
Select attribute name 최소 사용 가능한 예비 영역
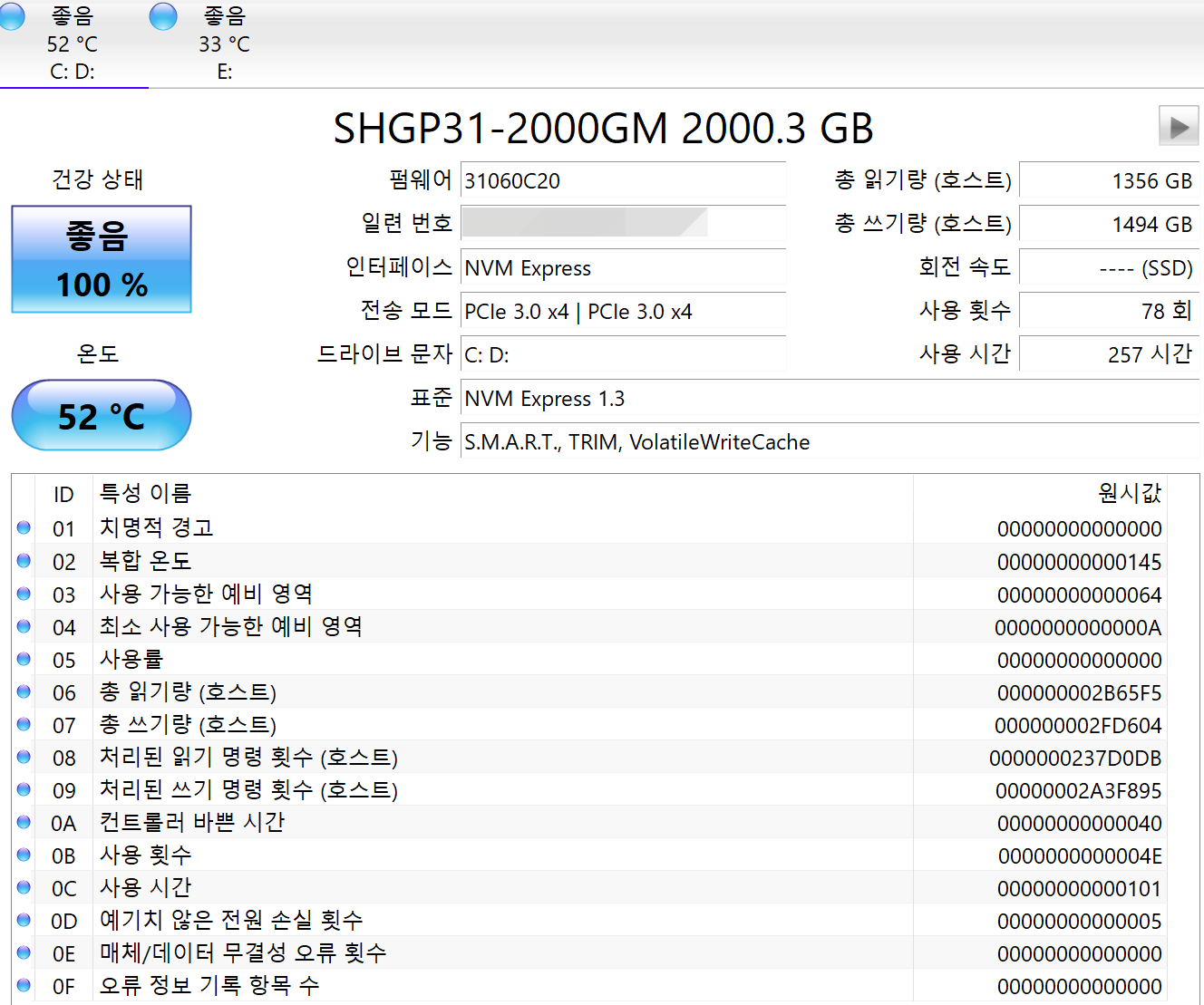click(x=230, y=626)
